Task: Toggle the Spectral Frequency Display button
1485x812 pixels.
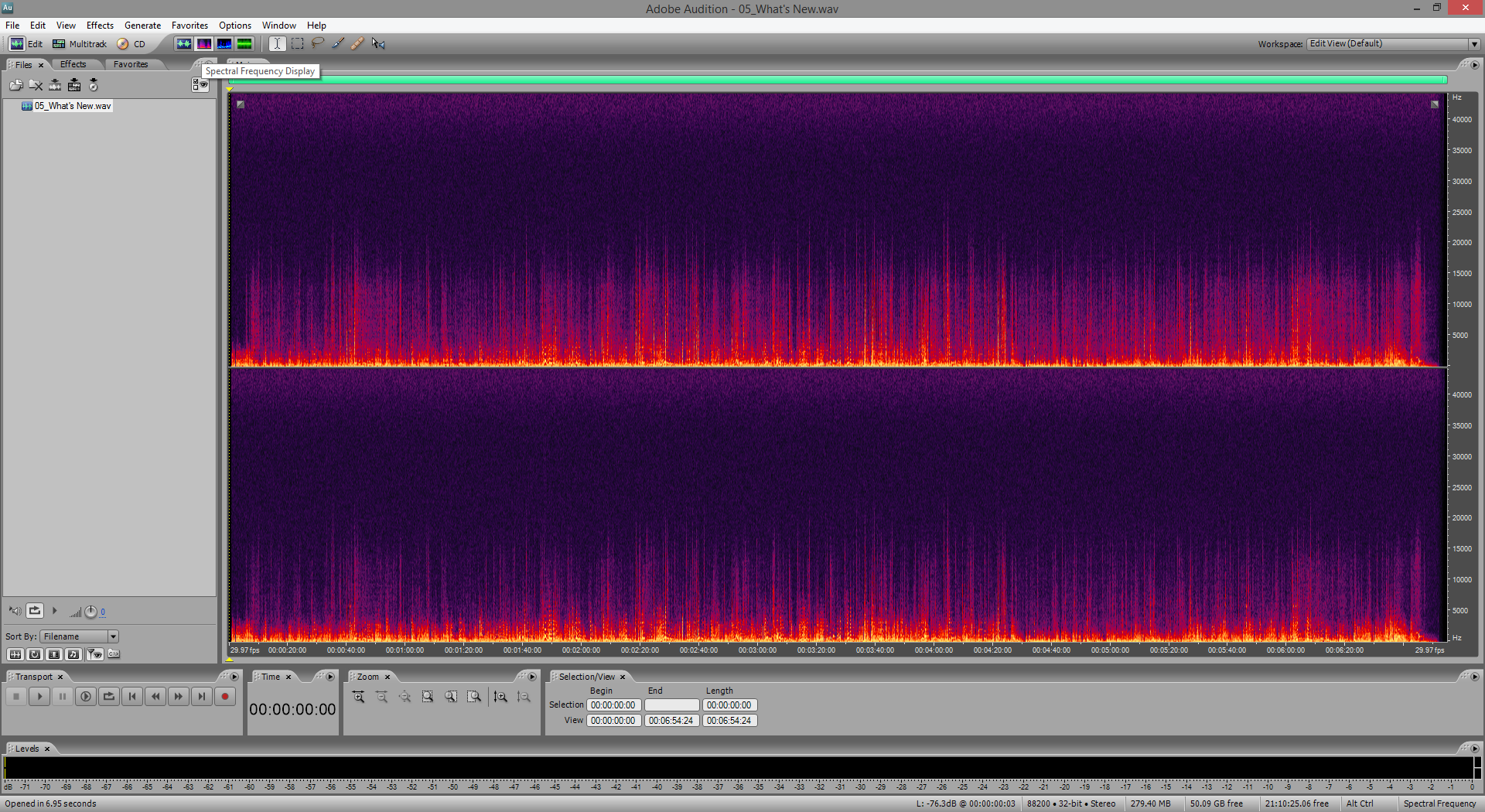Action: pyautogui.click(x=204, y=44)
